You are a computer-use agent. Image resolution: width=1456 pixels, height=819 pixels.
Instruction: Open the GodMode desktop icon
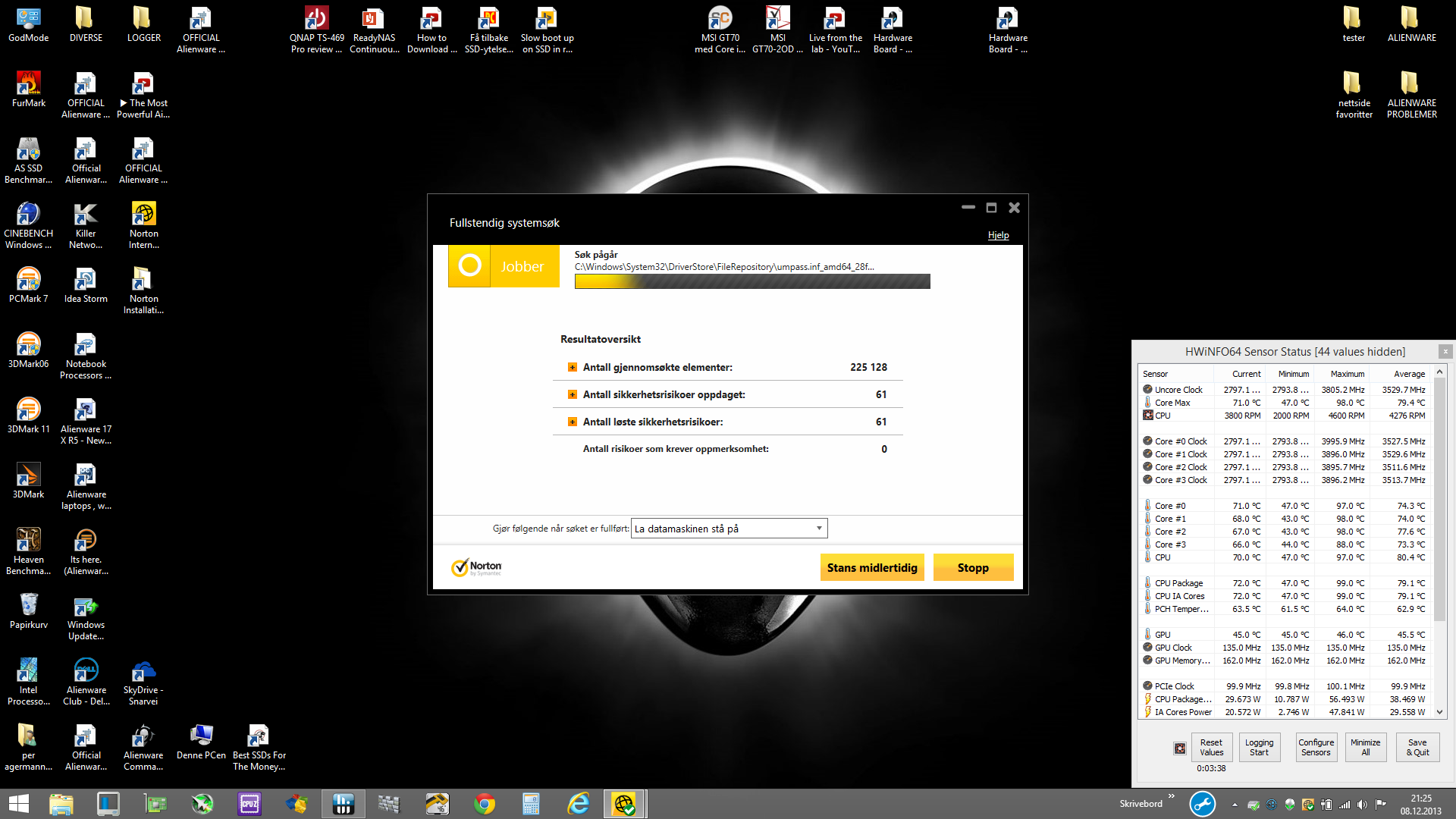point(29,24)
